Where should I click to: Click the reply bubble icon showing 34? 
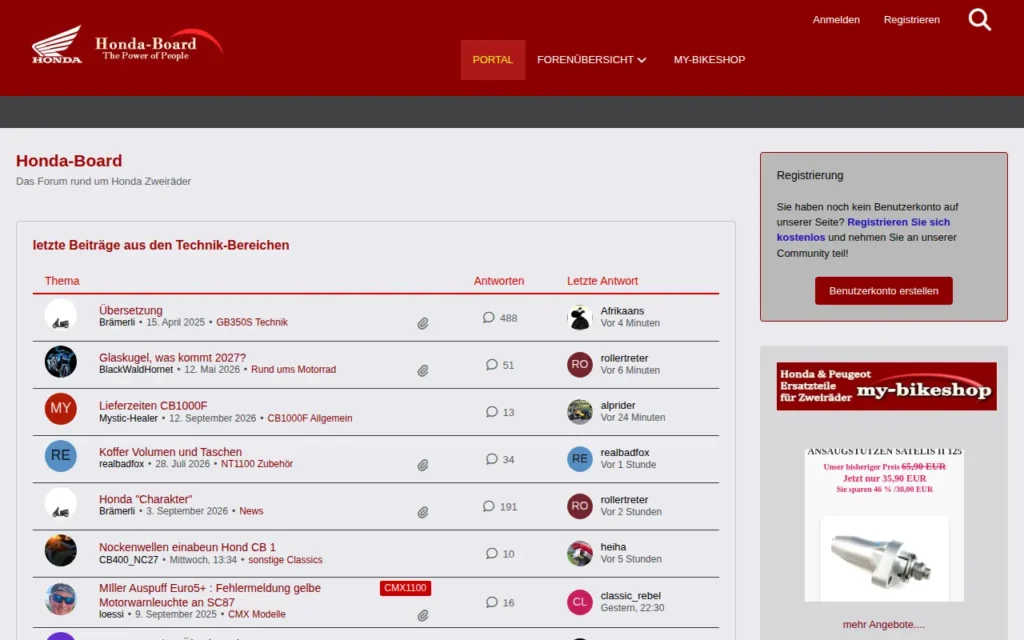[492, 459]
